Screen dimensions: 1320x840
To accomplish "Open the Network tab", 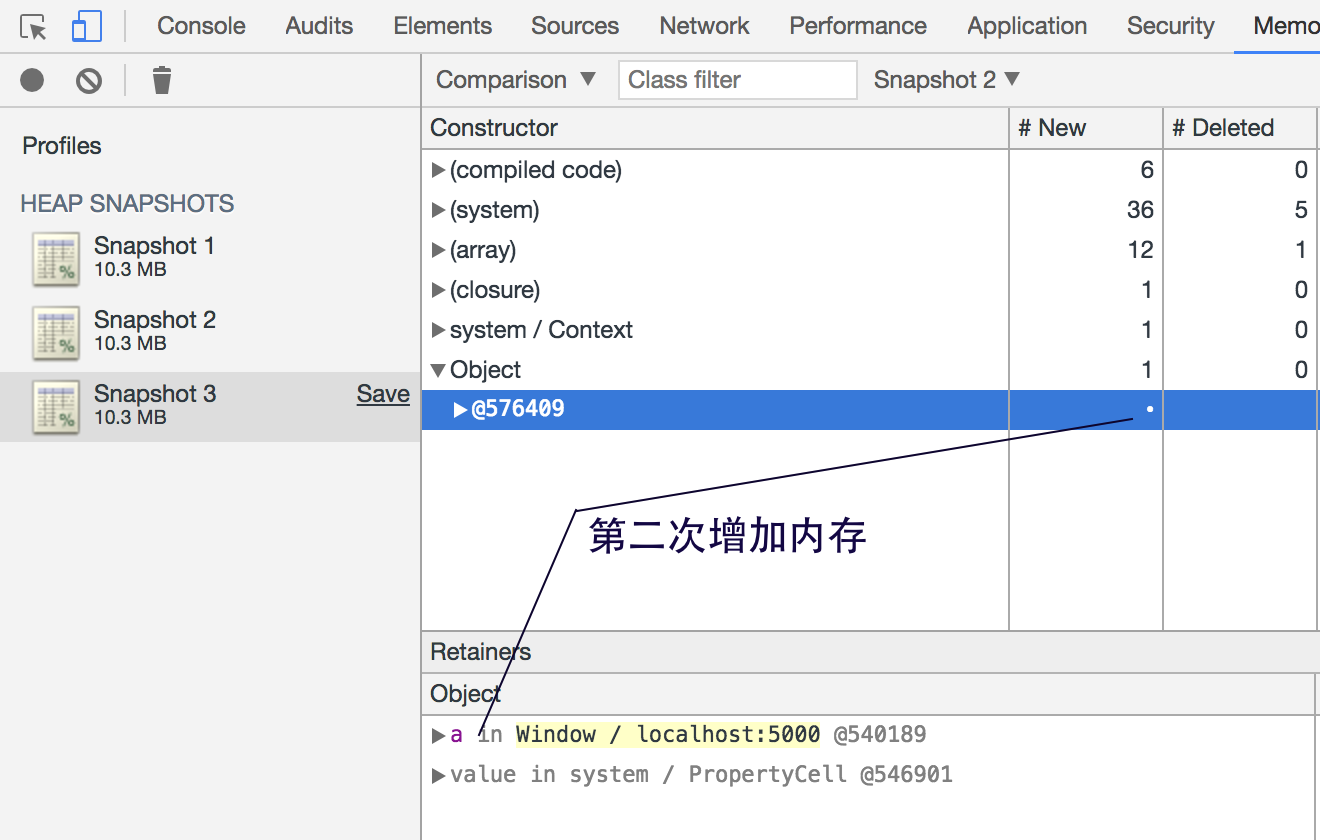I will [704, 26].
